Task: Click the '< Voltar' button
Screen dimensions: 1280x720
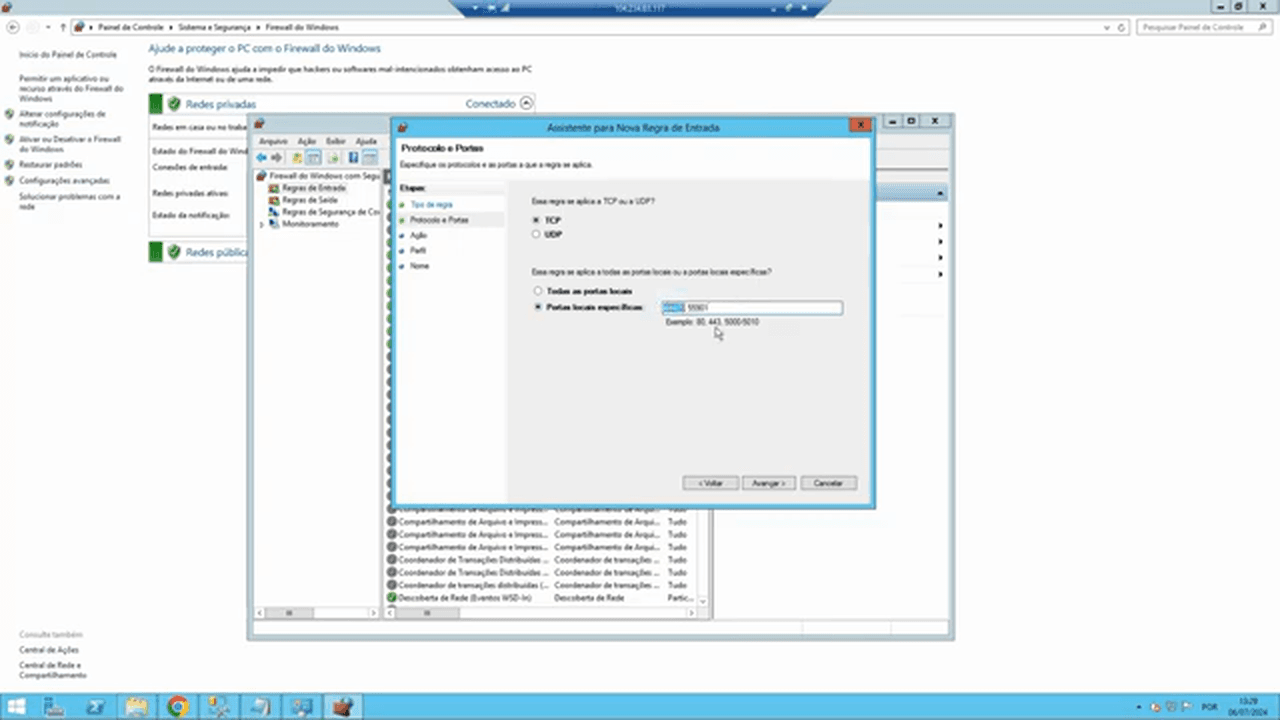Action: click(x=711, y=483)
